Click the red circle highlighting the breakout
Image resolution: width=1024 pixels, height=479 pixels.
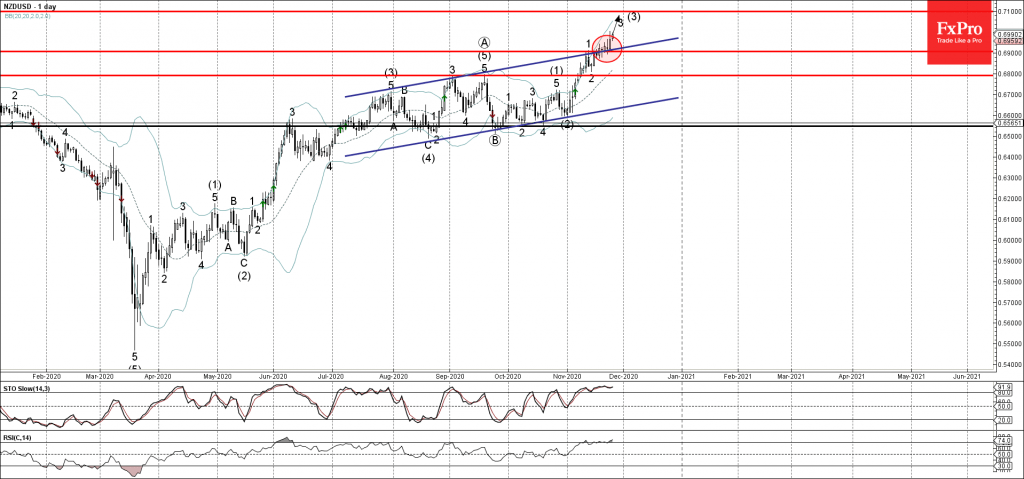coord(607,47)
